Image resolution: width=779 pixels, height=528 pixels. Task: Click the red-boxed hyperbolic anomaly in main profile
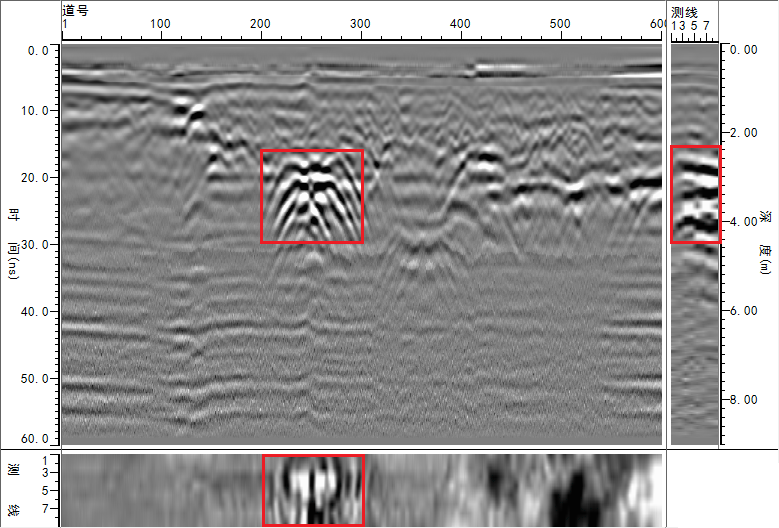click(311, 196)
